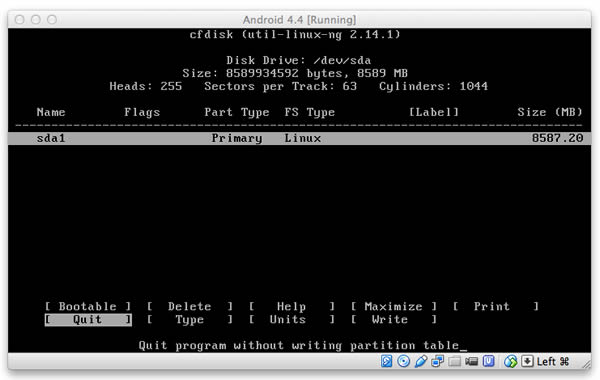
Task: Select the Bootable option in cfdisk
Action: [x=88, y=306]
